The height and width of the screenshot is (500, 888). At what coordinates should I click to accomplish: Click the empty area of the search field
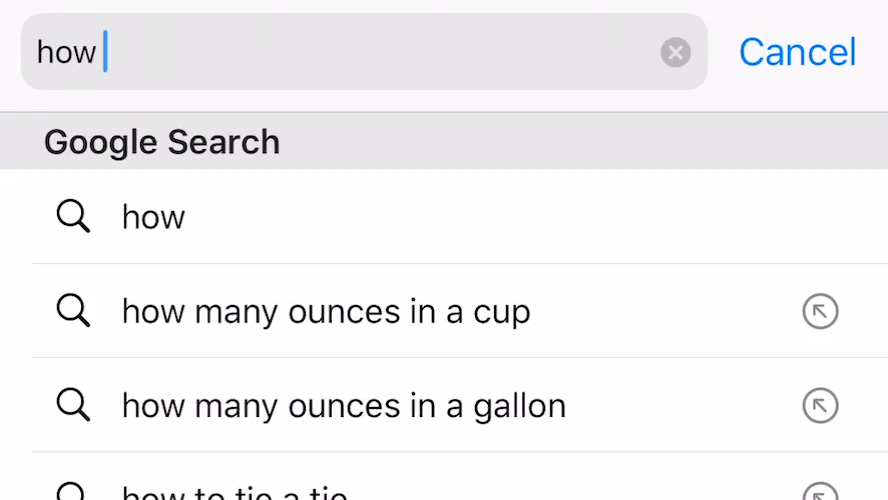point(380,52)
